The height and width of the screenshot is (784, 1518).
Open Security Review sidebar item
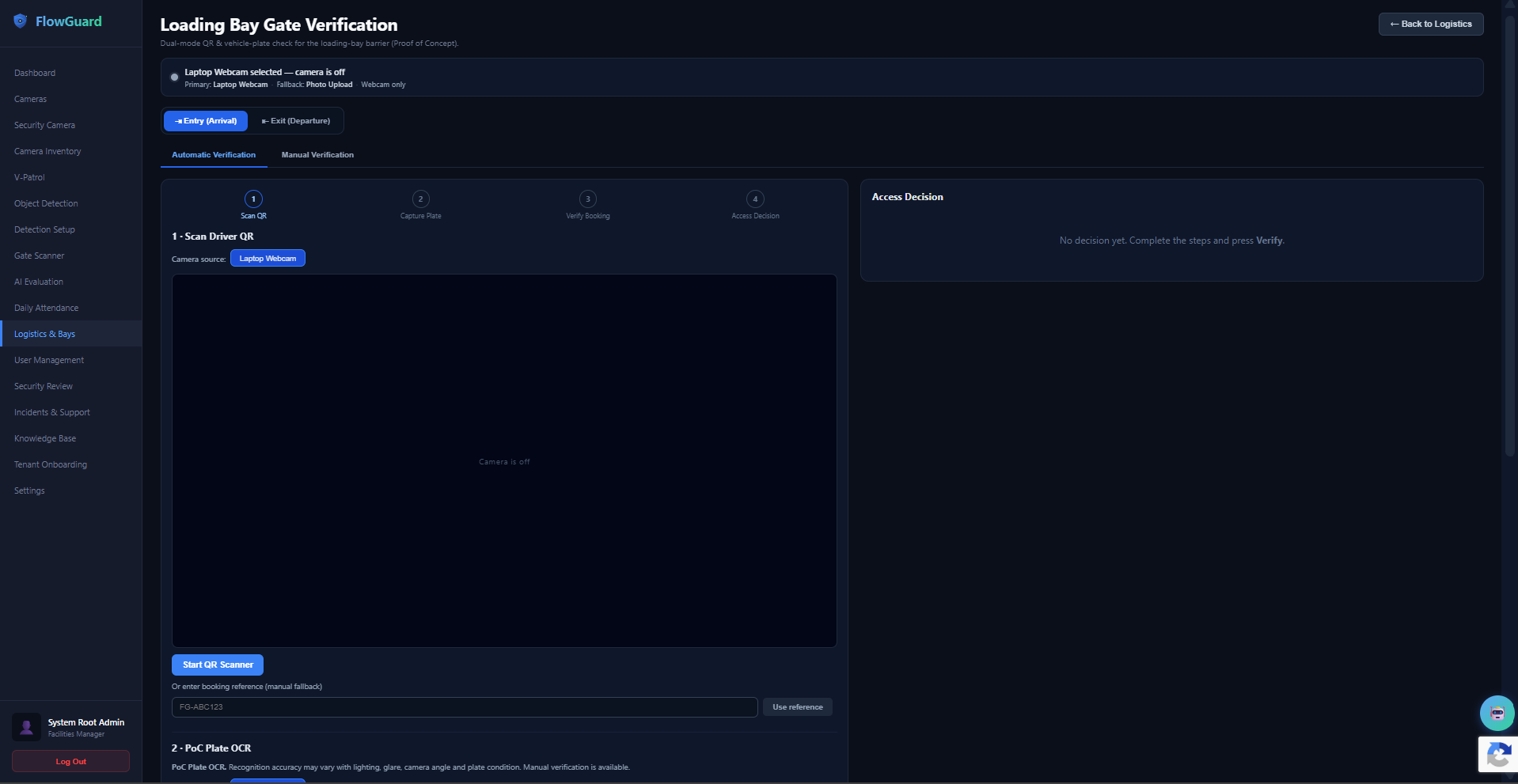(x=71, y=386)
